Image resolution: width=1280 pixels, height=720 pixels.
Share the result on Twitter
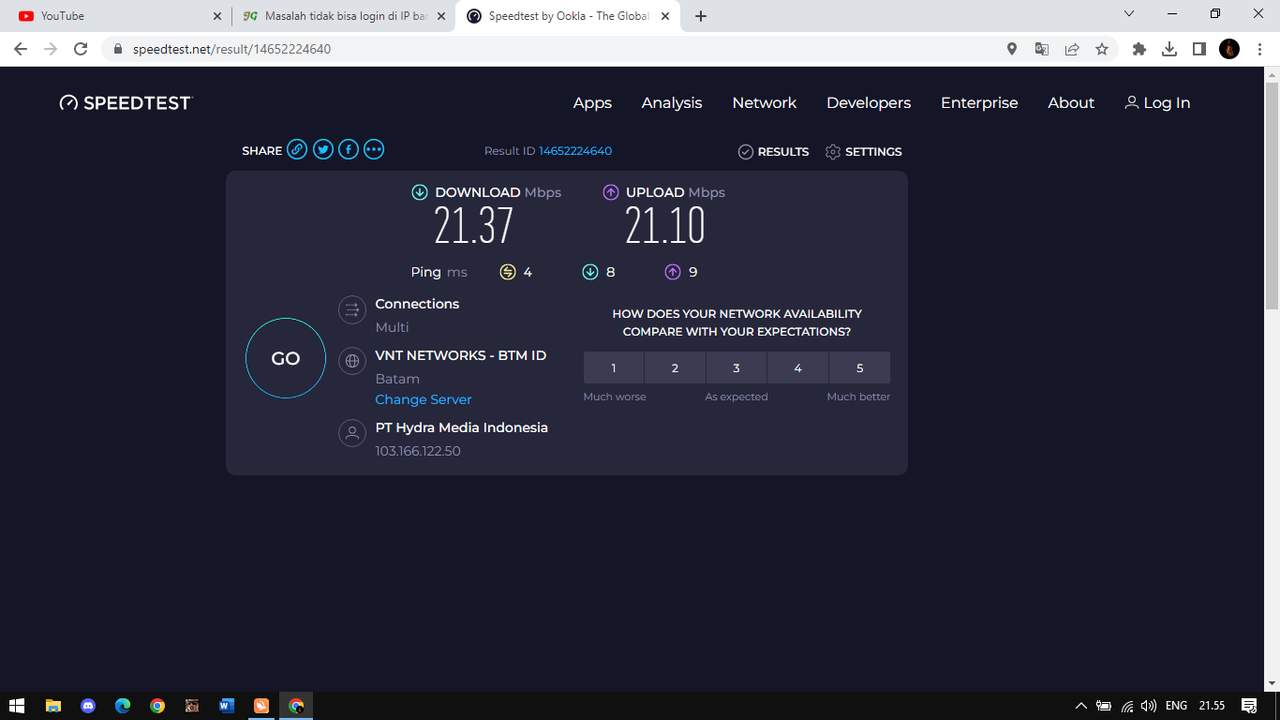[x=323, y=150]
